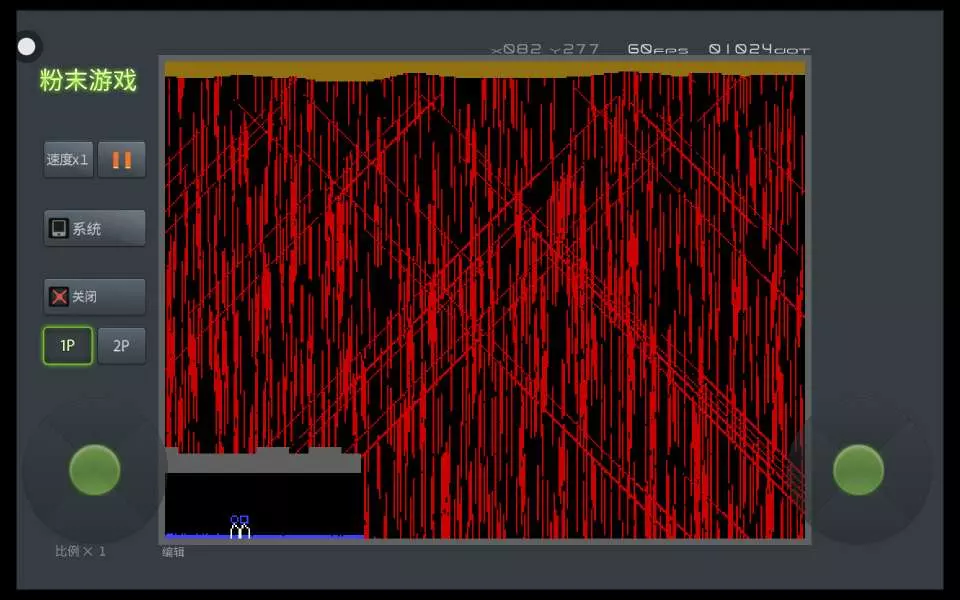Image resolution: width=960 pixels, height=600 pixels.
Task: Click the 速度x1 speed button
Action: click(x=68, y=160)
